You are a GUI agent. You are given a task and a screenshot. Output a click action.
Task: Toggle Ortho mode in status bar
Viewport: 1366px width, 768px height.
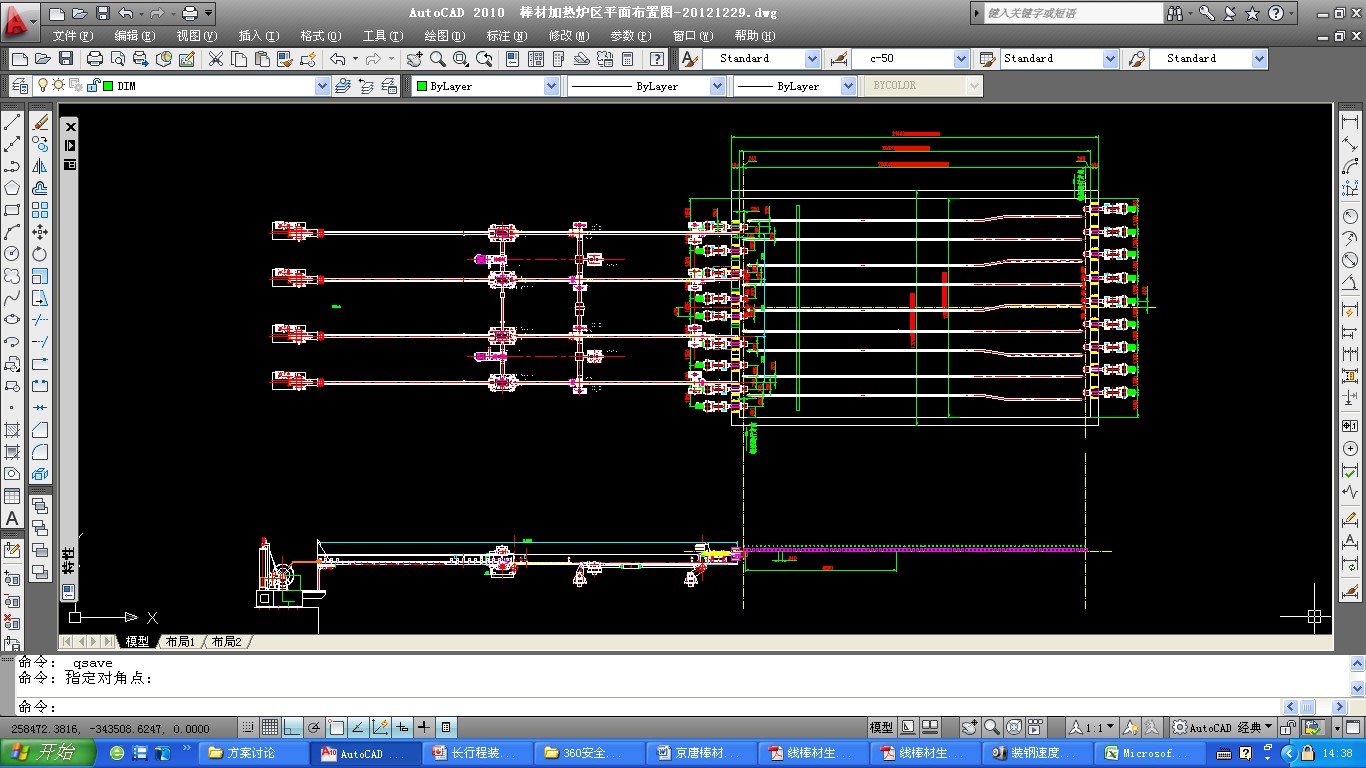point(292,727)
